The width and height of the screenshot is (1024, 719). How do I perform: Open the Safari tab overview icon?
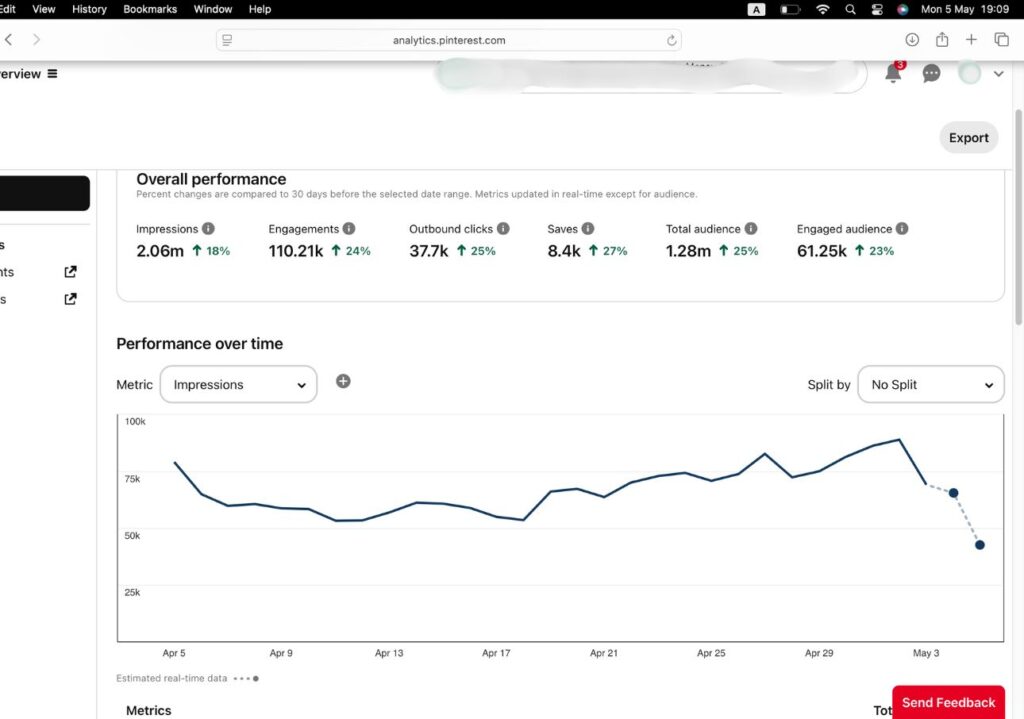tap(1001, 40)
